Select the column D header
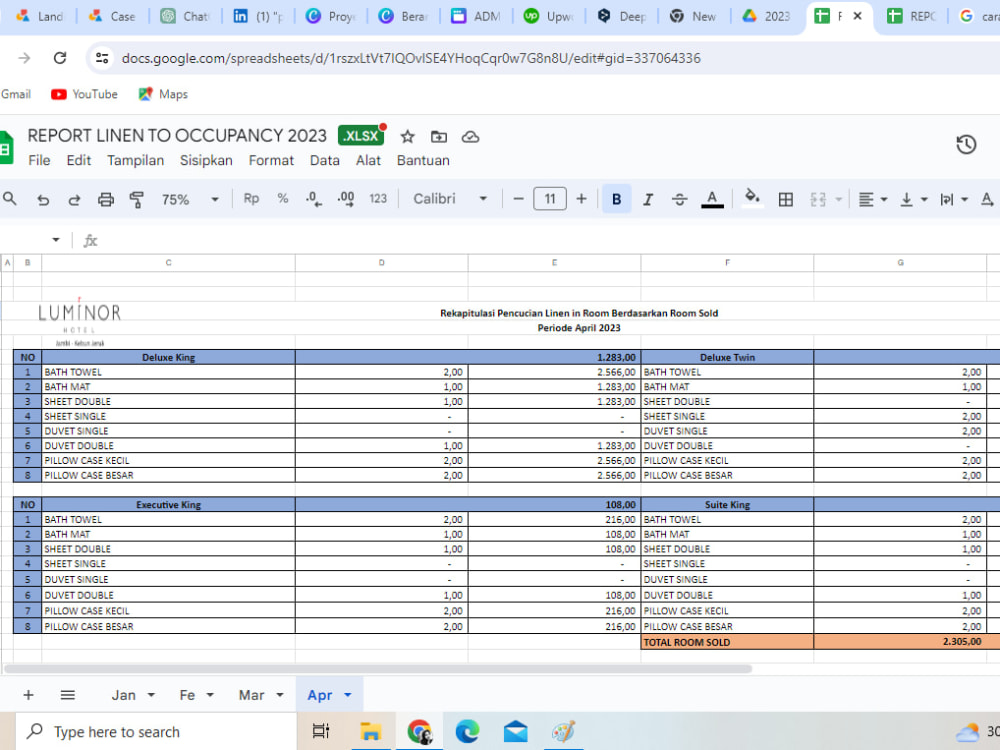 click(x=381, y=262)
